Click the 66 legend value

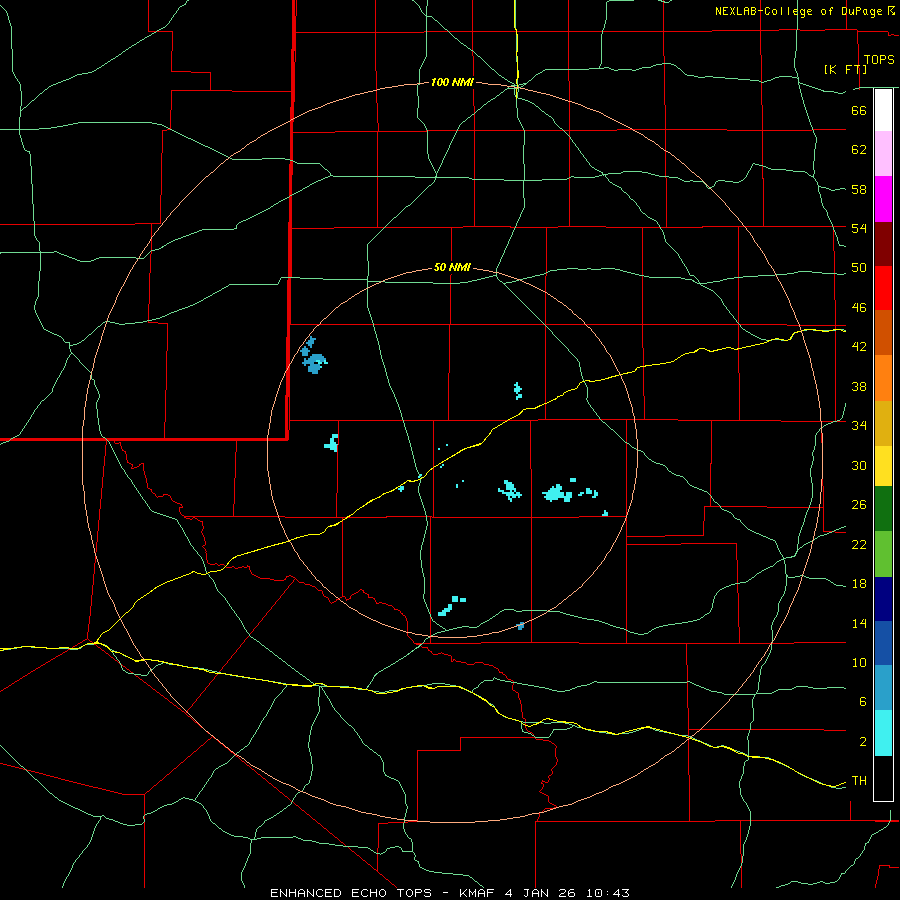[859, 111]
